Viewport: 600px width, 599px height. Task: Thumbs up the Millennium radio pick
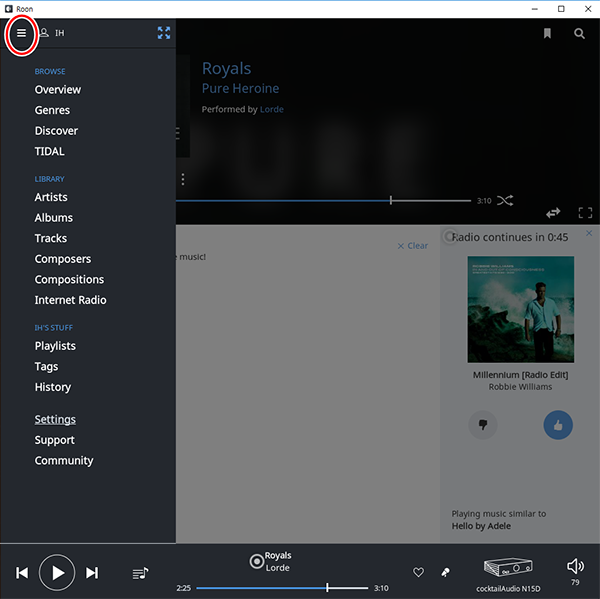coord(558,425)
